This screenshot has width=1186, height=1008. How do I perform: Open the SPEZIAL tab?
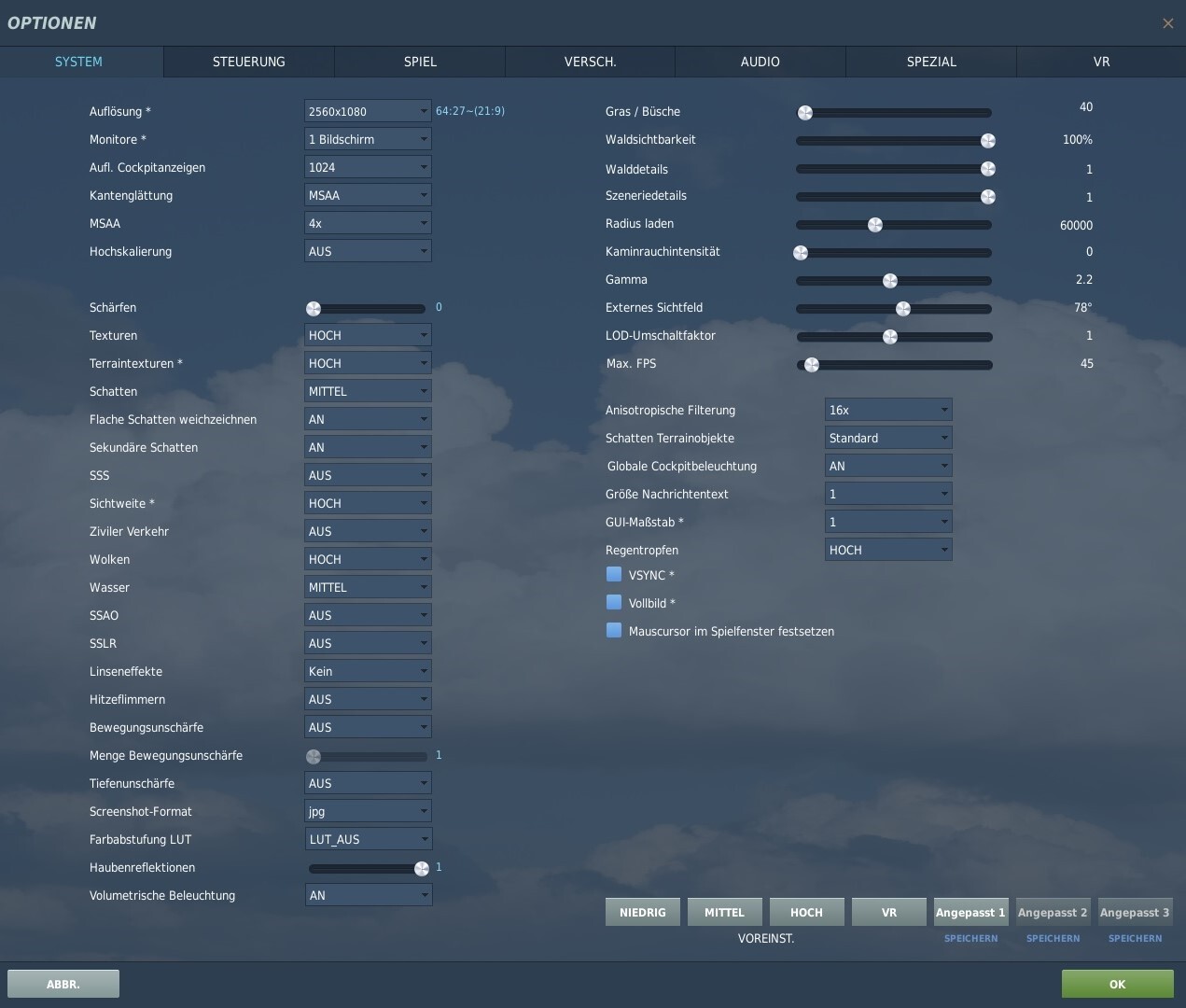pos(931,62)
